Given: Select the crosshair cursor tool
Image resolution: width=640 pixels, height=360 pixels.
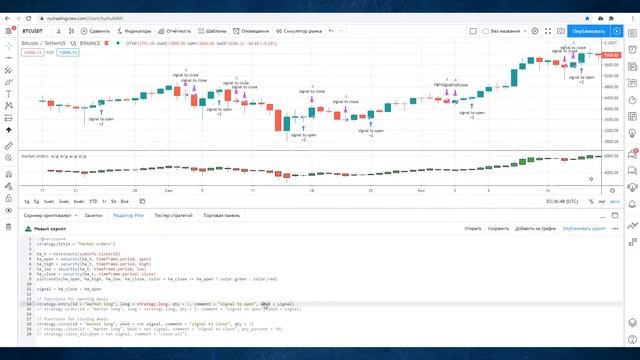Looking at the screenshot, I should 9,46.
